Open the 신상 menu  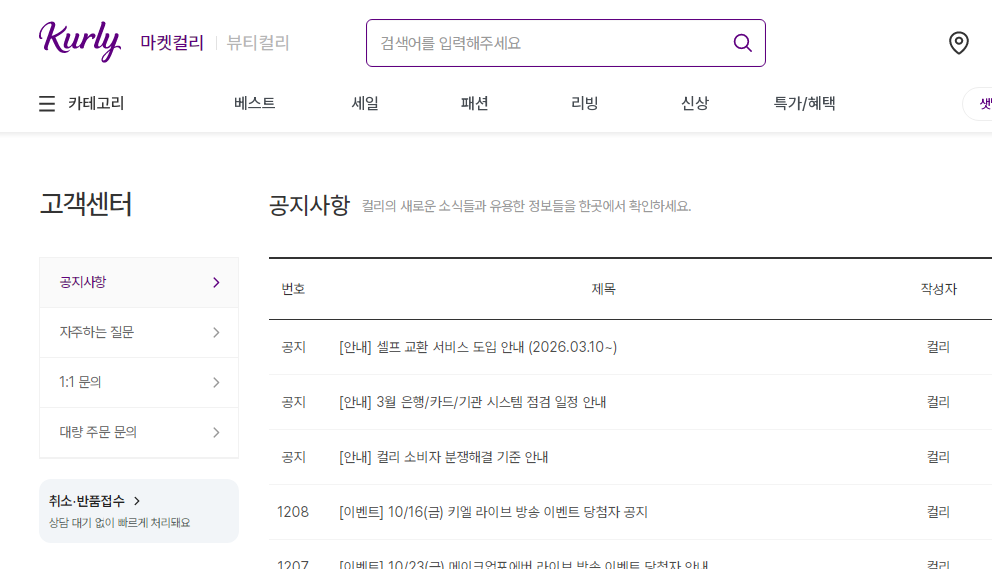coord(695,103)
